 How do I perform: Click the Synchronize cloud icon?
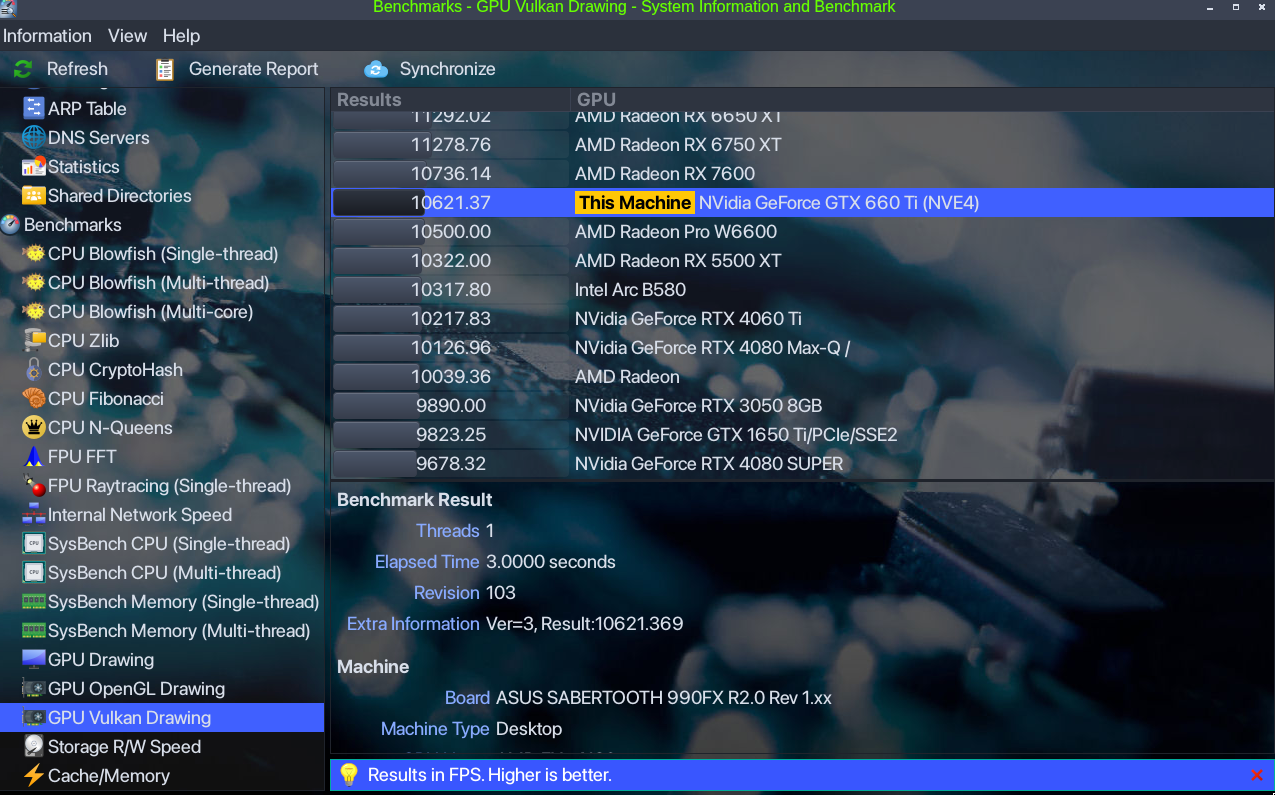tap(376, 69)
